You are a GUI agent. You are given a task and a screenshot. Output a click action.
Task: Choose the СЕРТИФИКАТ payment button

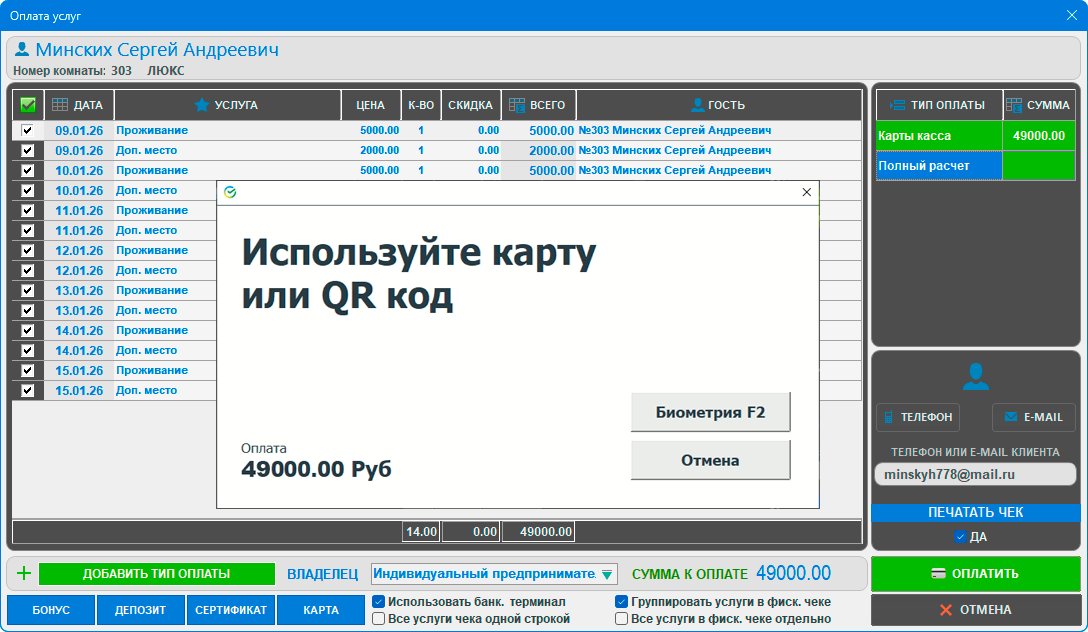pos(230,610)
